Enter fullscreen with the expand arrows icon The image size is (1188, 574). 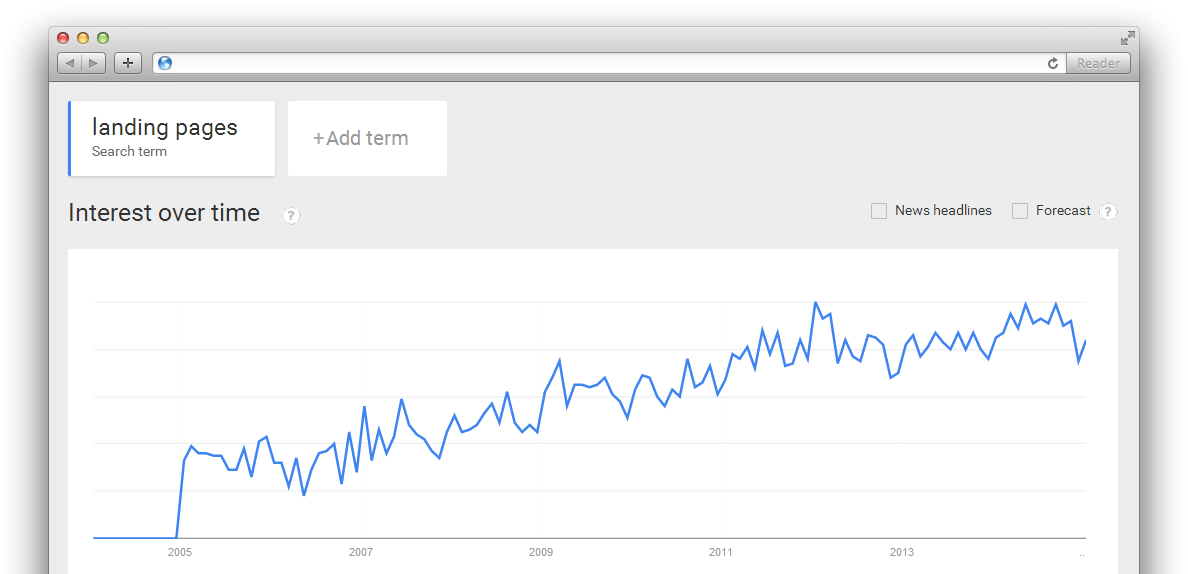point(1128,38)
